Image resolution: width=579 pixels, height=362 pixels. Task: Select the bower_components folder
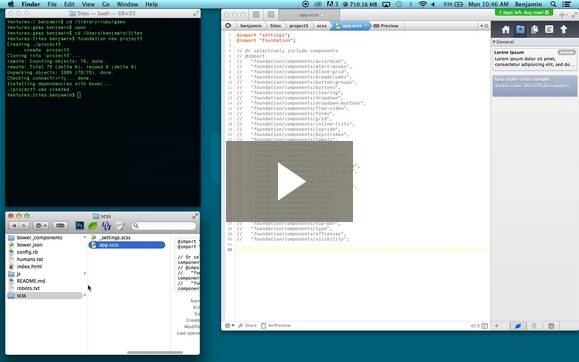click(40, 238)
